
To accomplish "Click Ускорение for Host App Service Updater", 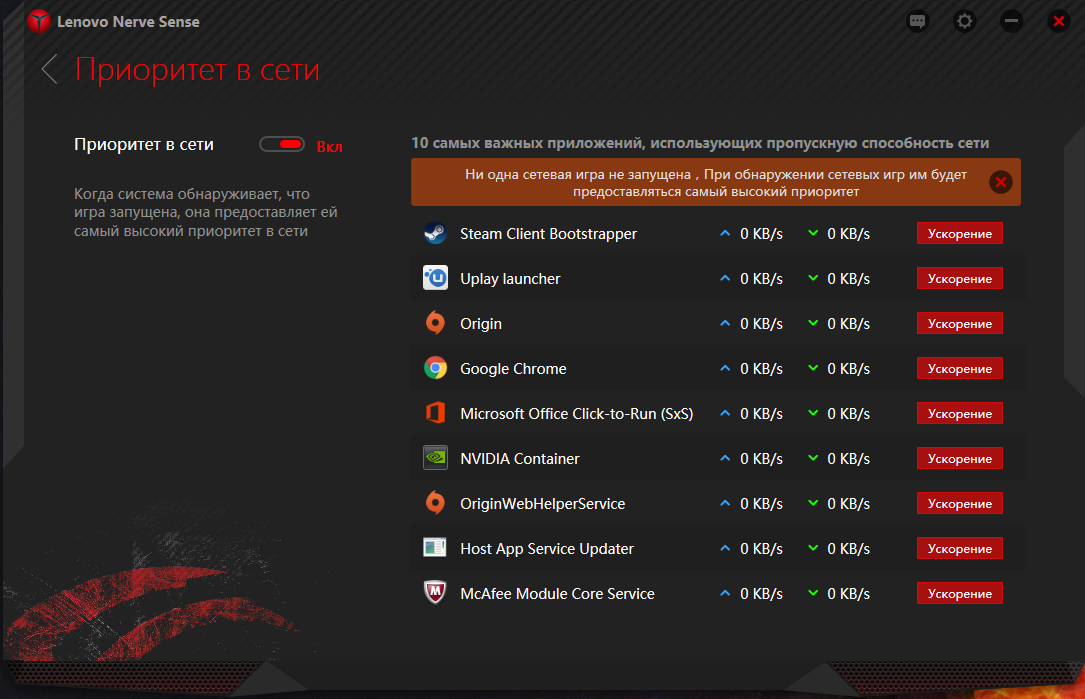I will [x=960, y=548].
